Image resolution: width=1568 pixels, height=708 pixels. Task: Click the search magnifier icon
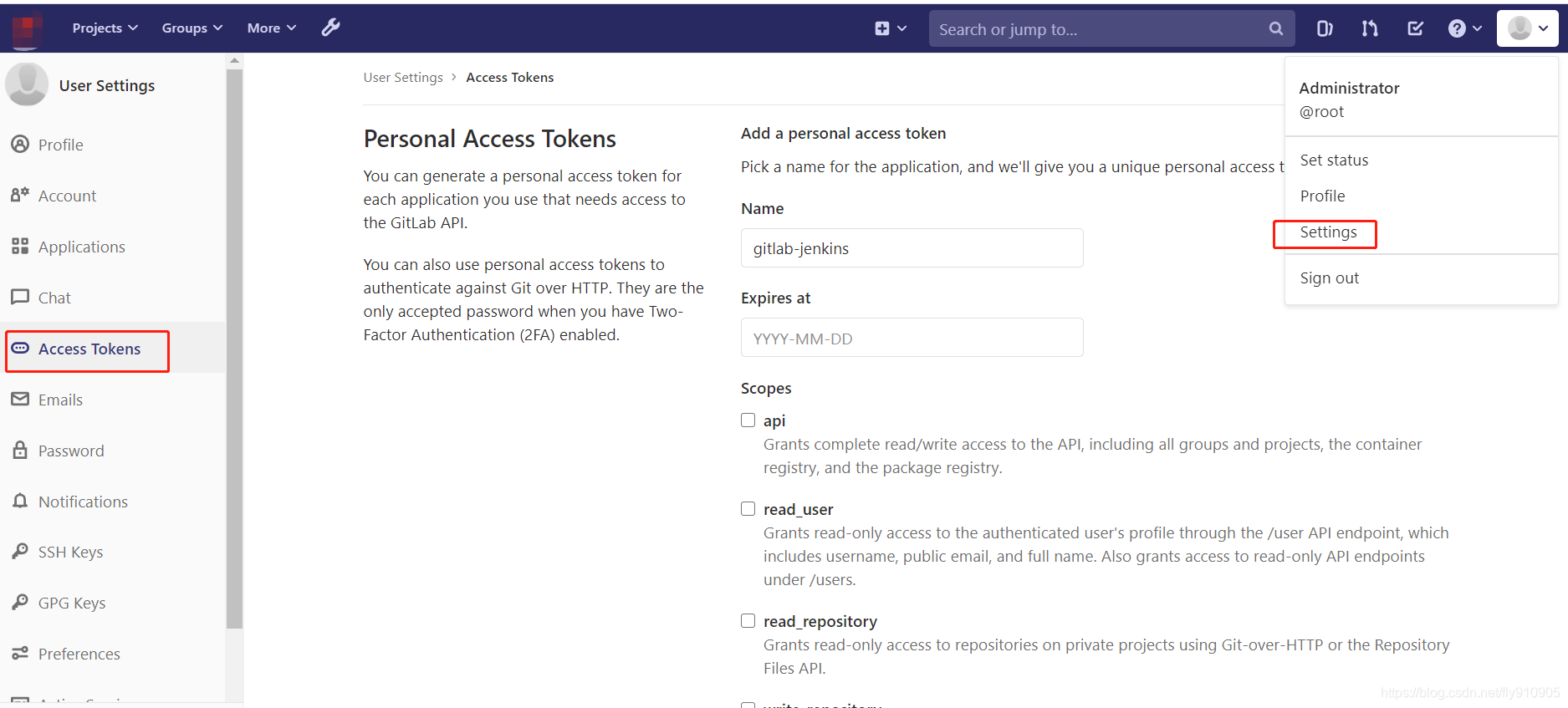(1275, 28)
